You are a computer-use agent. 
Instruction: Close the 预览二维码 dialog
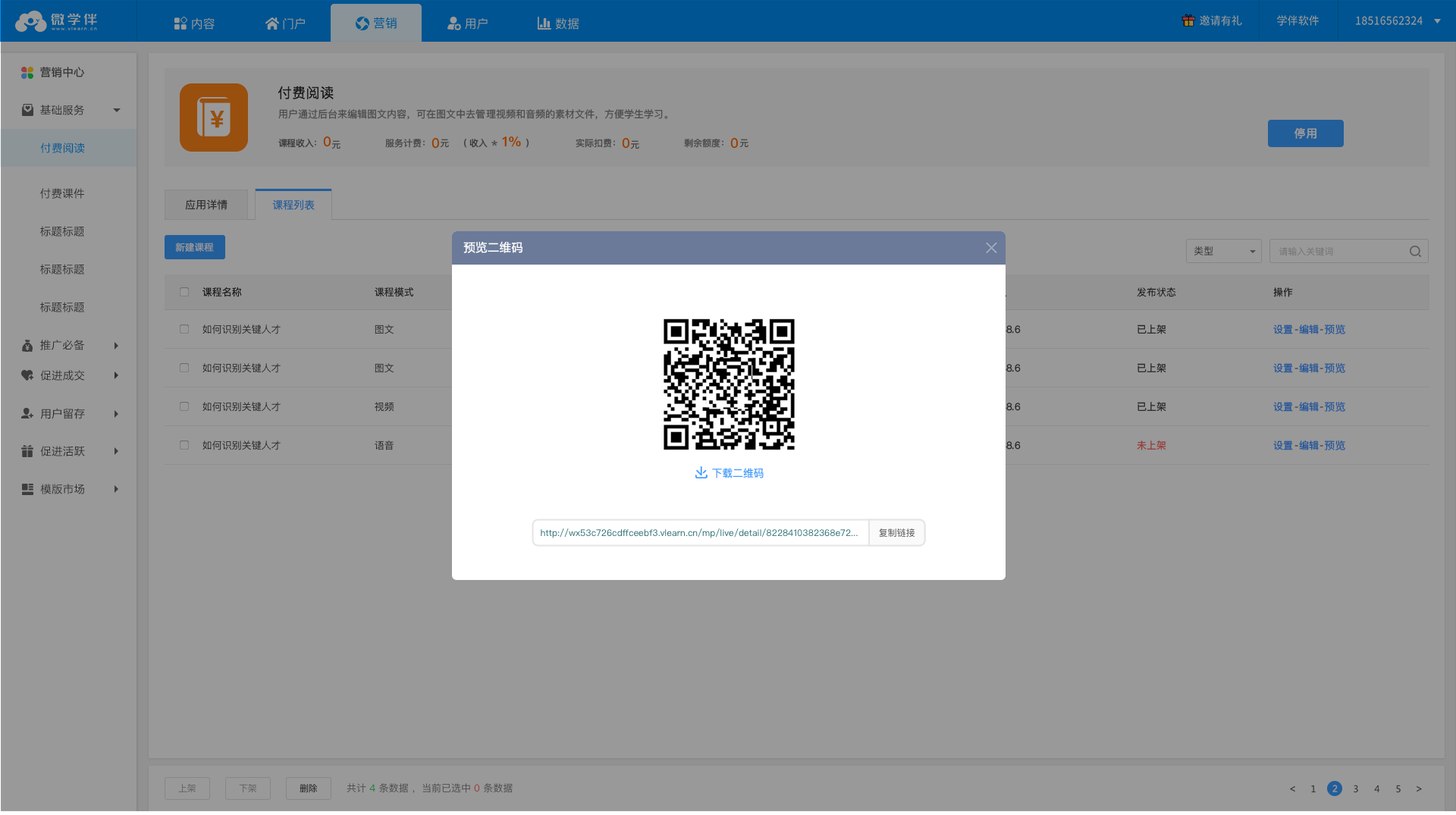click(x=991, y=248)
